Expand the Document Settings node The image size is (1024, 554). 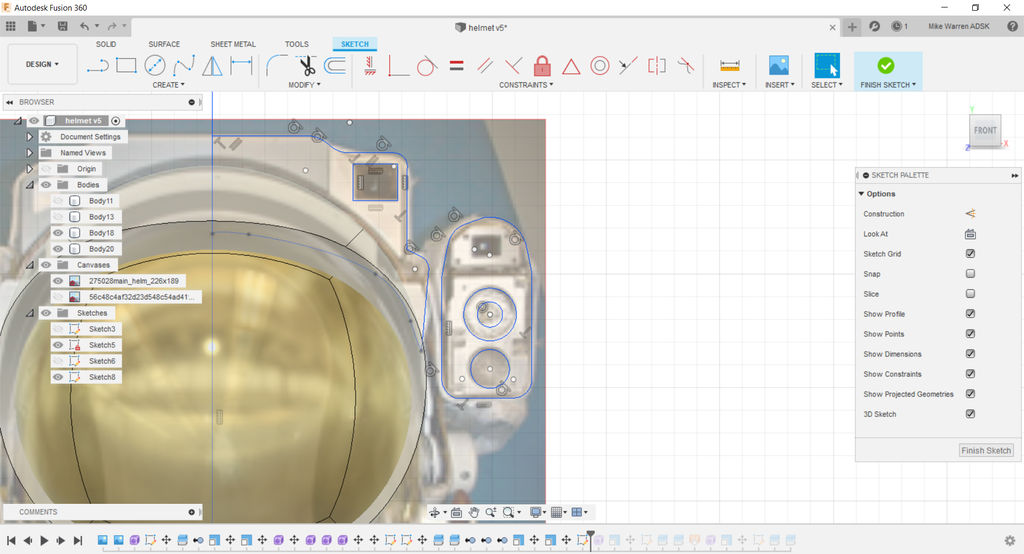pyautogui.click(x=29, y=137)
